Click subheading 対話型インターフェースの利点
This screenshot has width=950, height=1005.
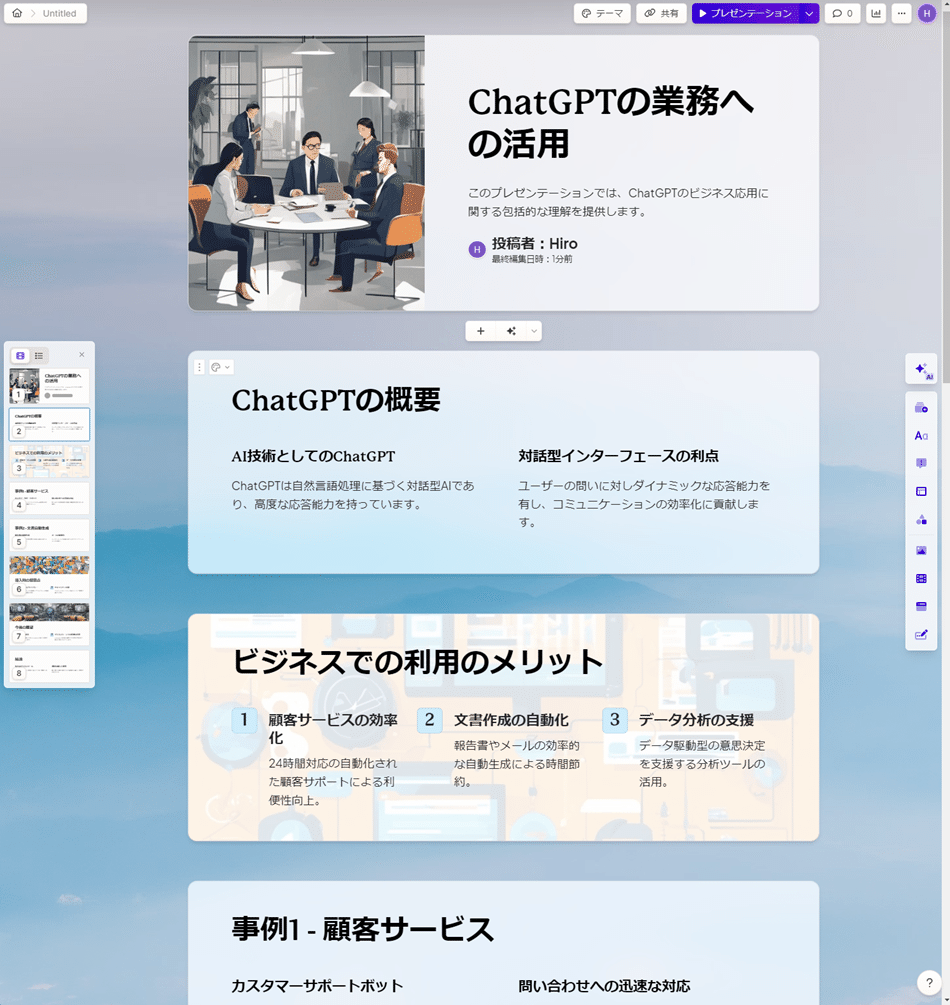tap(619, 456)
